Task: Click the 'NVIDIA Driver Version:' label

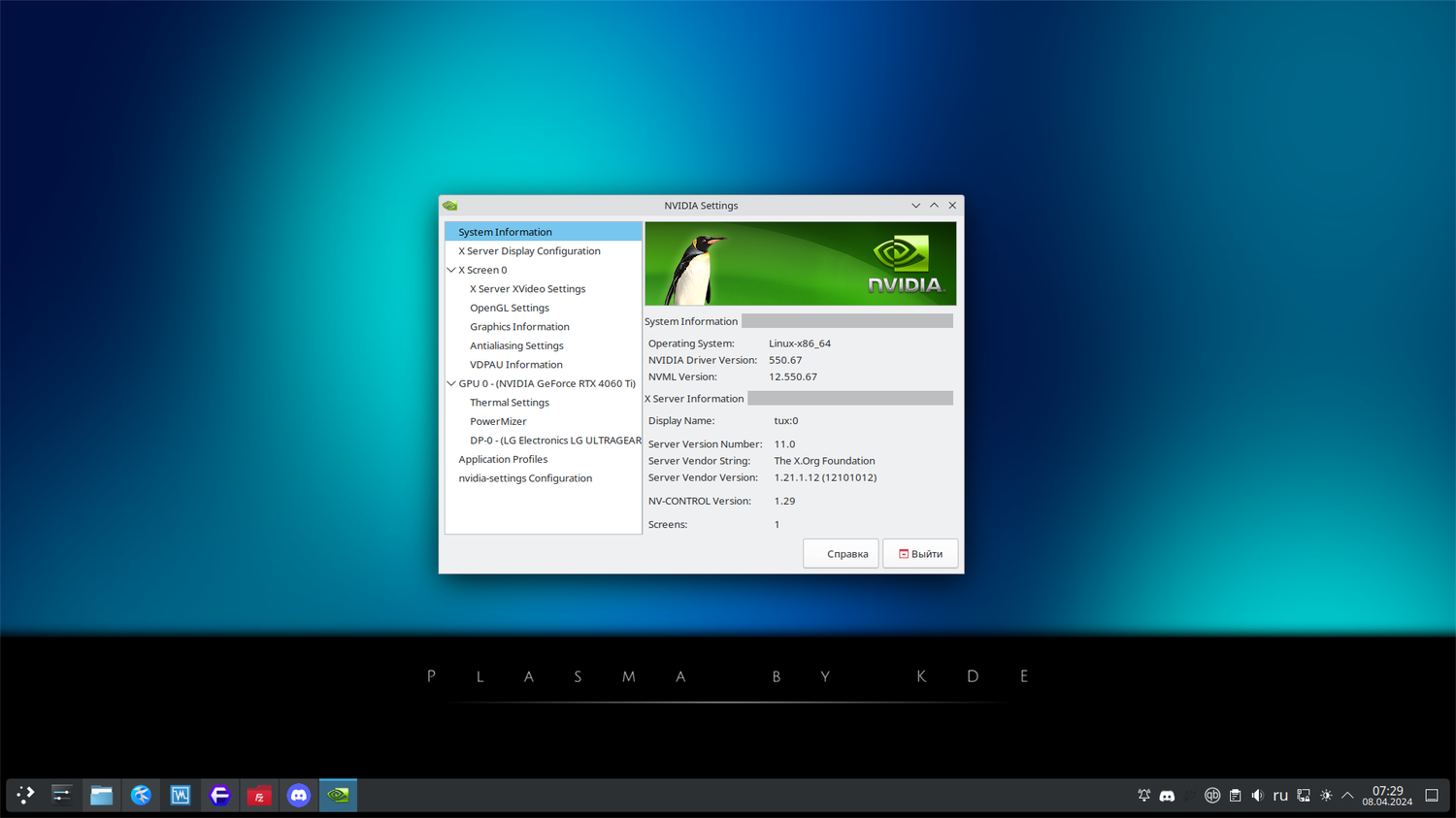Action: [703, 360]
